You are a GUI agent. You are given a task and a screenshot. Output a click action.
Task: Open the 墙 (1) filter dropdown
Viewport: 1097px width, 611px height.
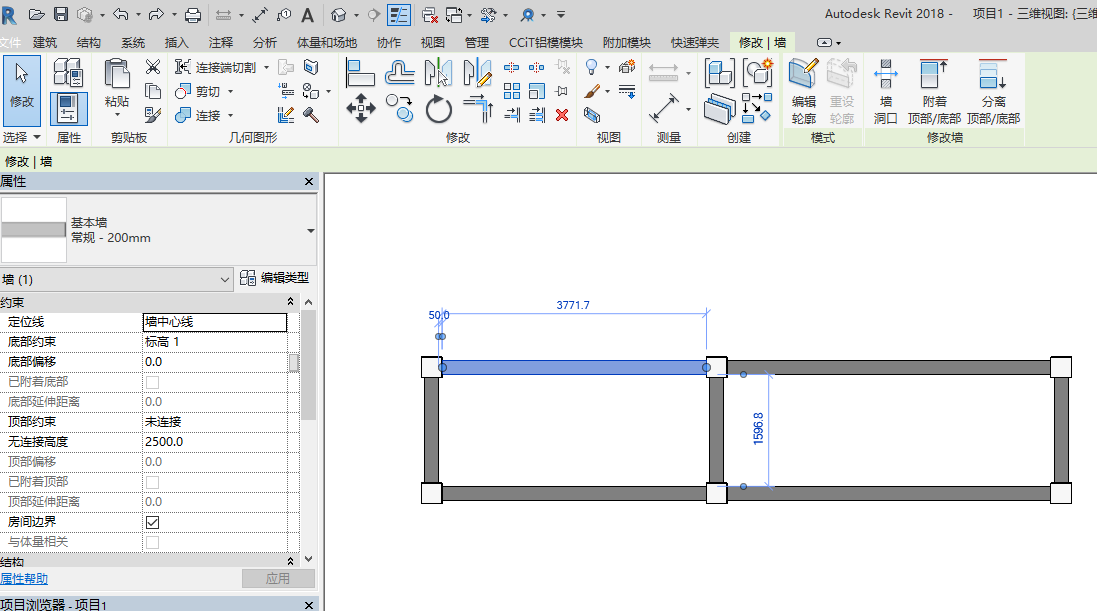224,279
